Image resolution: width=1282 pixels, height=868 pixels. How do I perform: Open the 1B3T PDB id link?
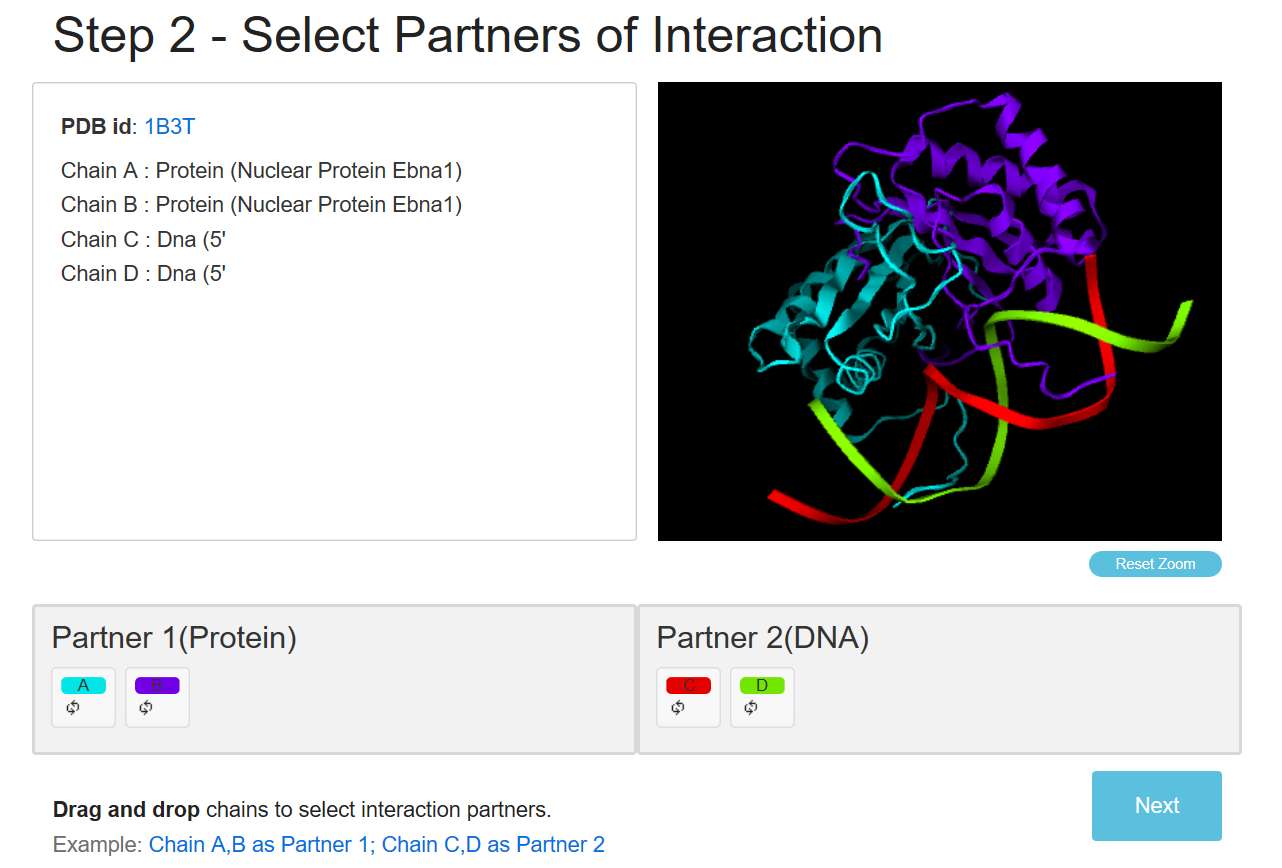point(170,127)
